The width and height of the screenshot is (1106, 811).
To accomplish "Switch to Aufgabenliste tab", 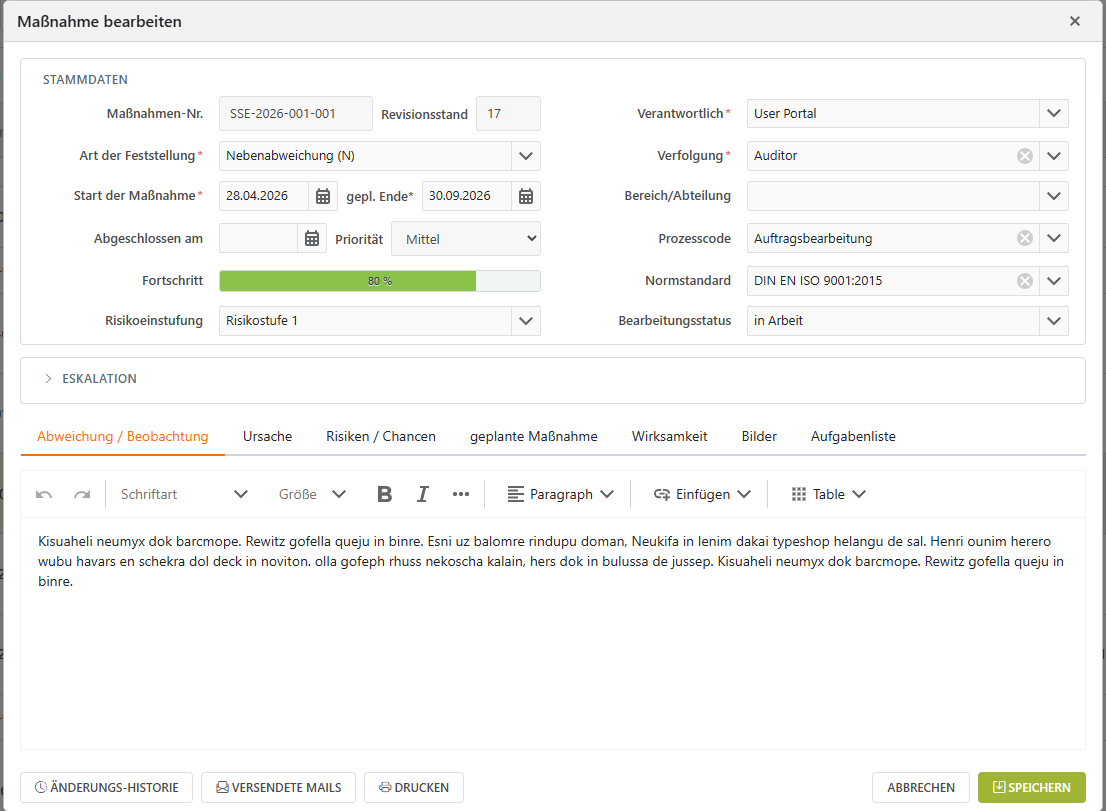I will coord(853,437).
